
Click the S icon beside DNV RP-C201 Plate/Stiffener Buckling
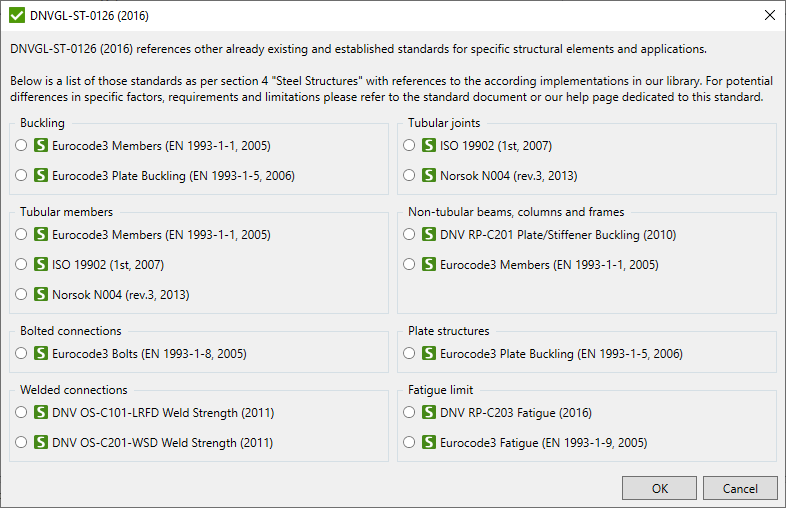point(429,235)
